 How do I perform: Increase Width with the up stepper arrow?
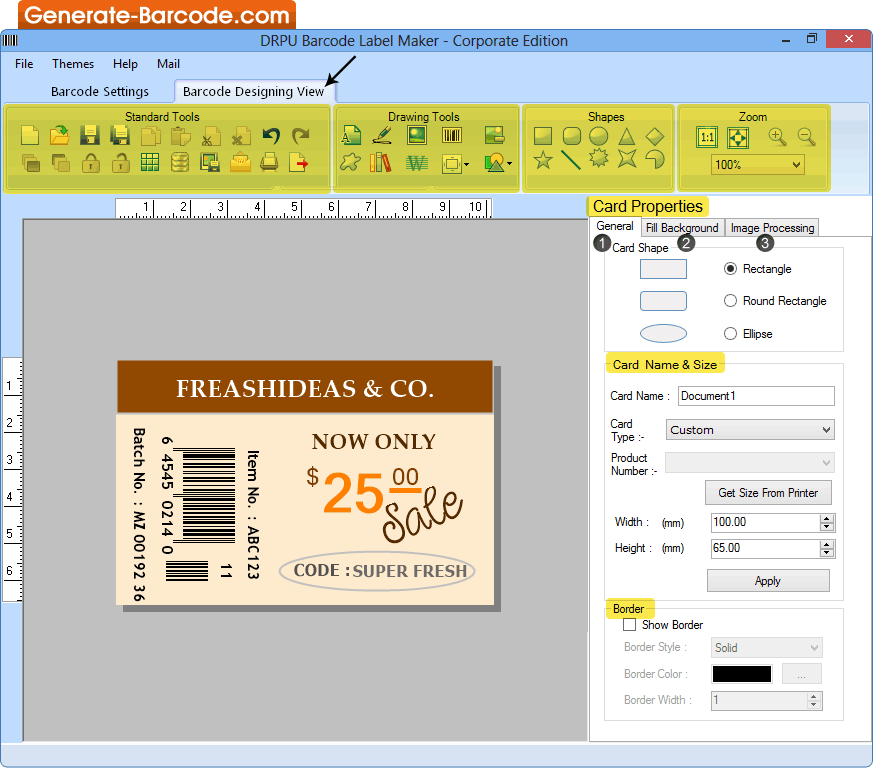tap(827, 518)
